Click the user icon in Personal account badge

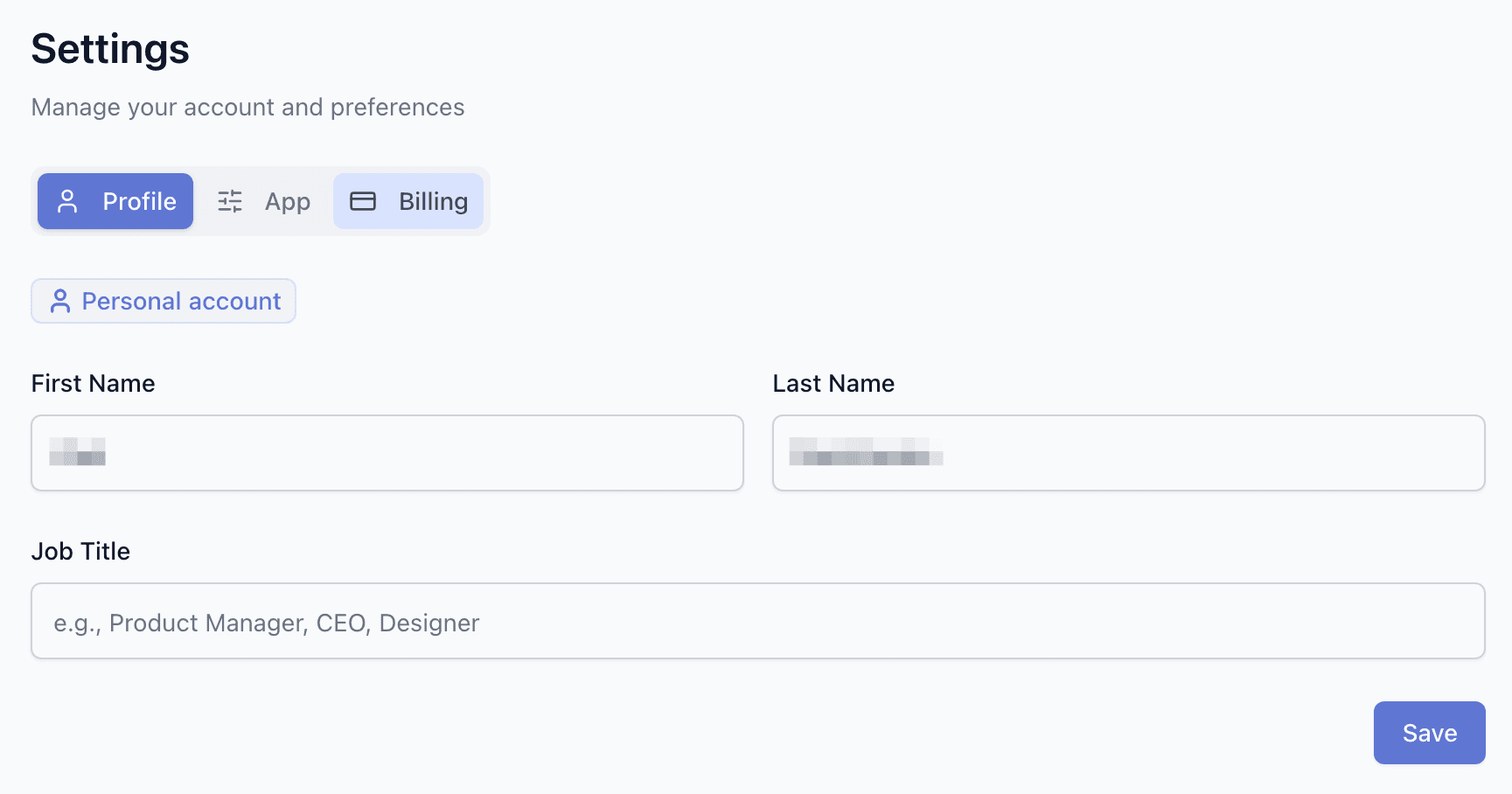(60, 301)
